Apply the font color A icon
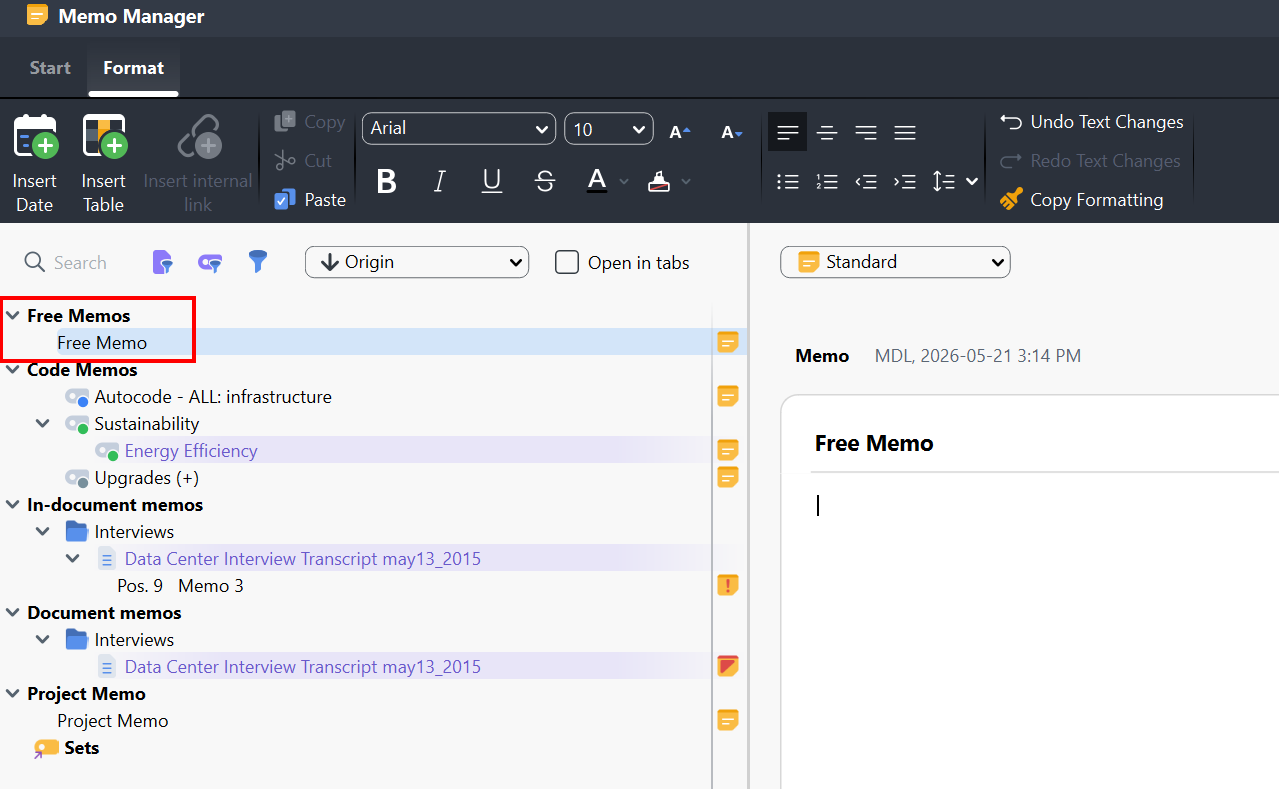 pos(597,181)
